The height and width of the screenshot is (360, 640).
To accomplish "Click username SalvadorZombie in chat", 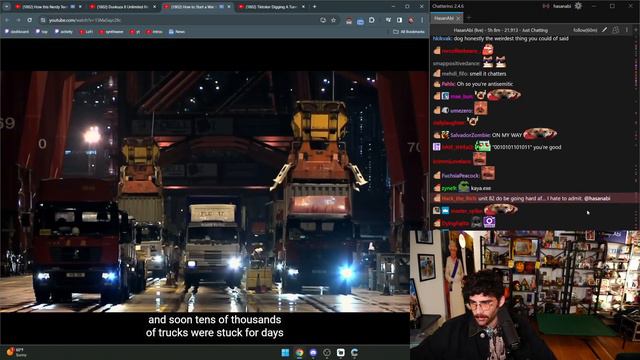I will click(x=470, y=135).
